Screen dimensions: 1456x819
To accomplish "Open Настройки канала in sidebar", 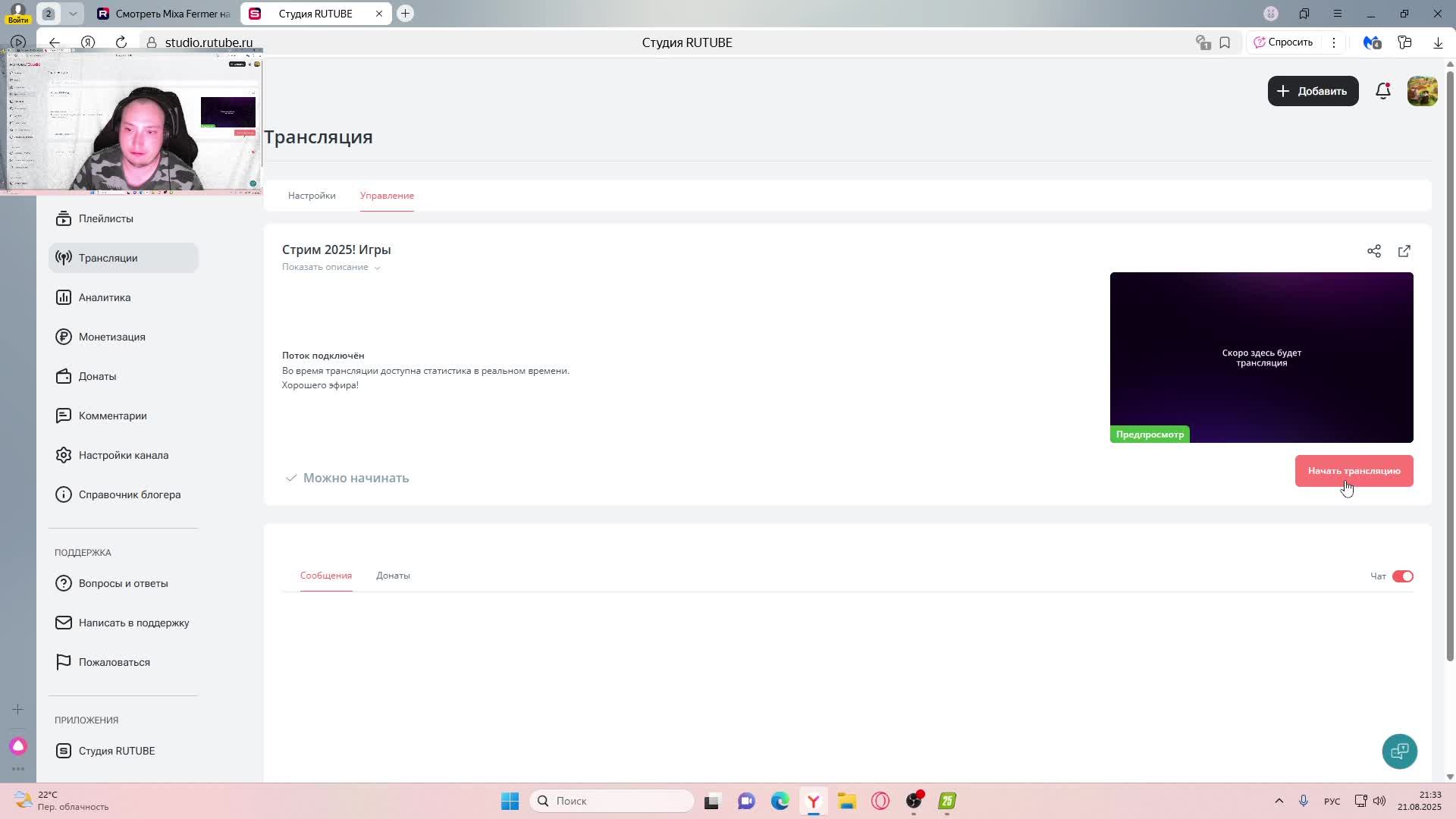I will click(123, 455).
